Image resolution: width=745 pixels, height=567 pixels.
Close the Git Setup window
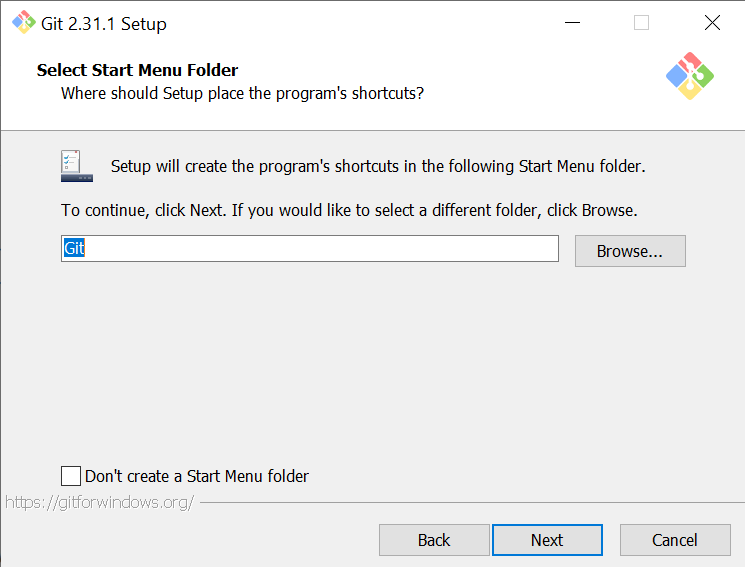point(712,23)
